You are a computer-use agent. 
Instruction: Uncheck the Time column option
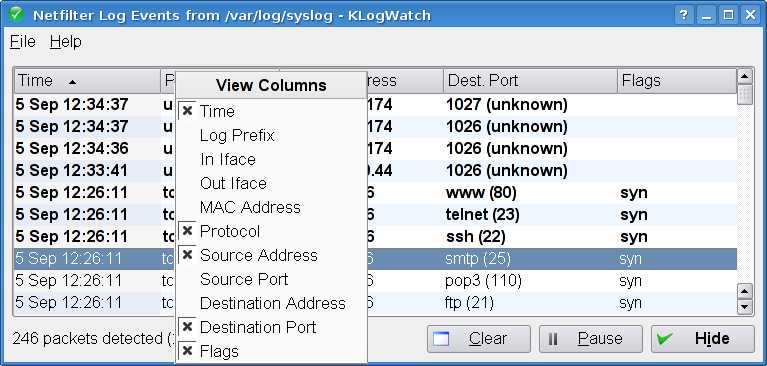coord(271,112)
